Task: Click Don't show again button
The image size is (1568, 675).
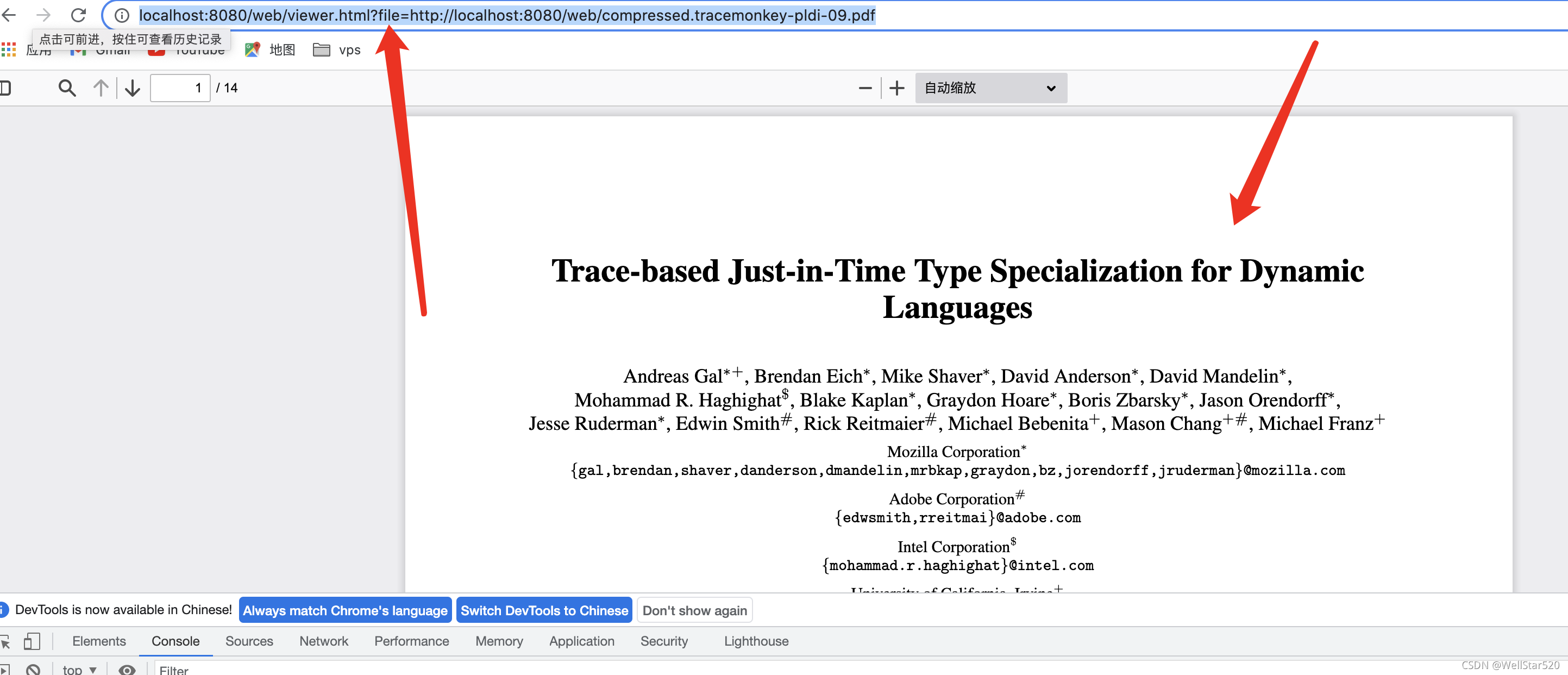Action: click(694, 610)
